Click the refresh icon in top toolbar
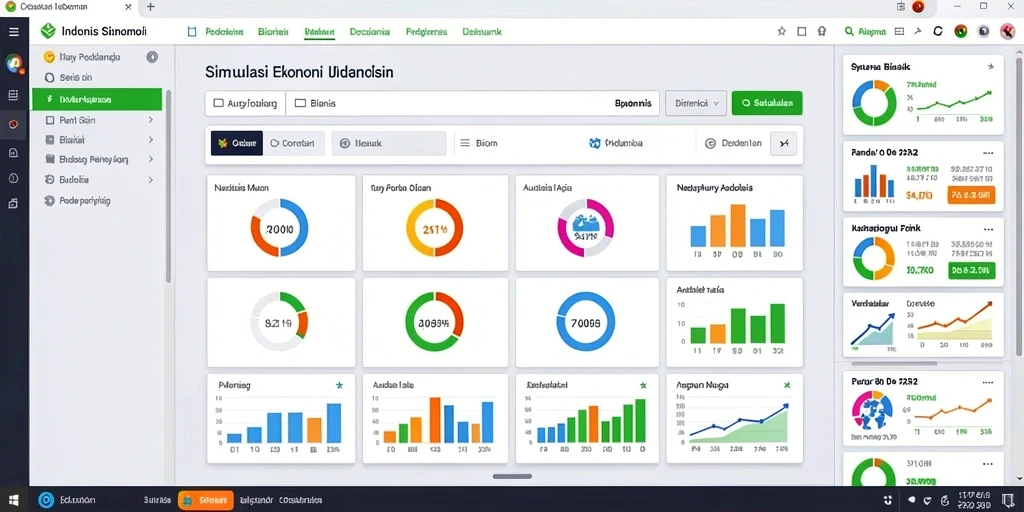 938,31
